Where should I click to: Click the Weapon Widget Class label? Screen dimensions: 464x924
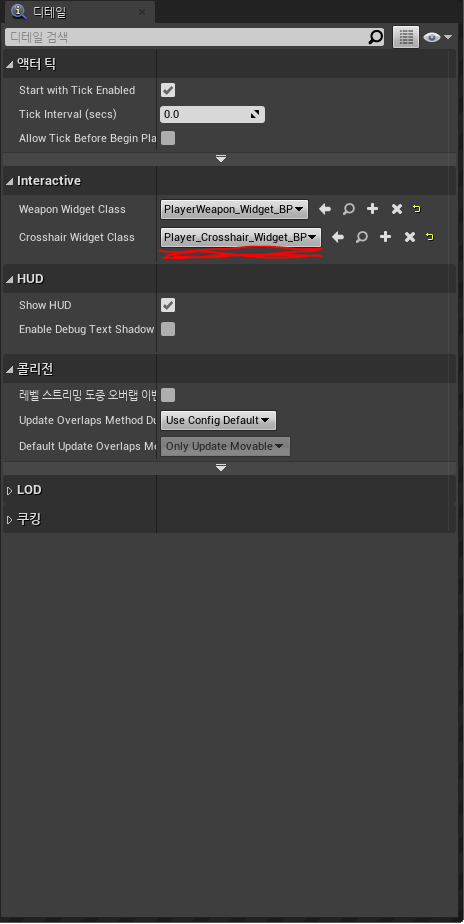coord(72,209)
